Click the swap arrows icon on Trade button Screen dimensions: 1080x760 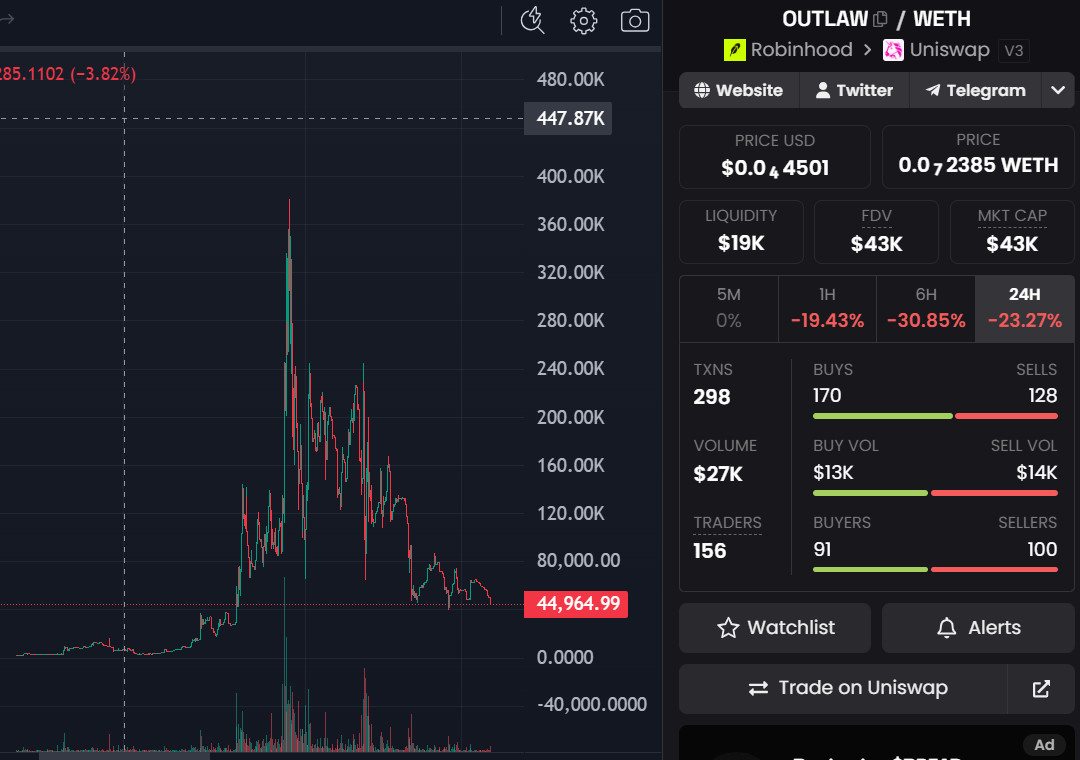(758, 688)
